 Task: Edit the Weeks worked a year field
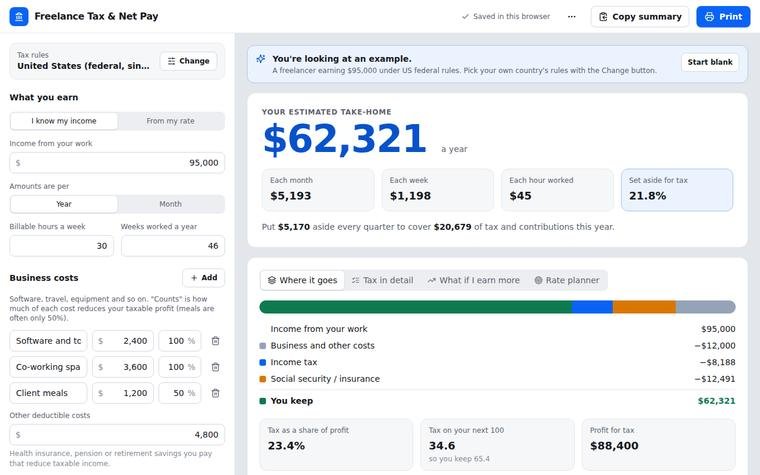pos(173,246)
